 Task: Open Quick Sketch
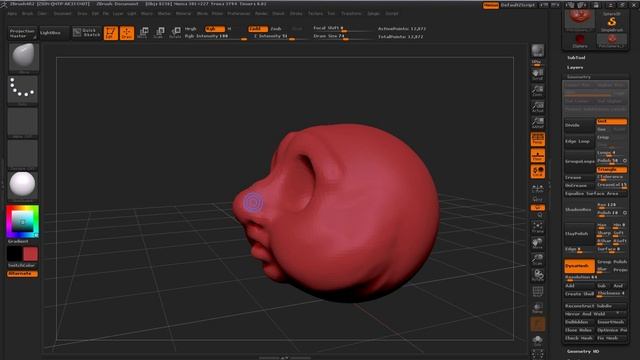[x=87, y=33]
